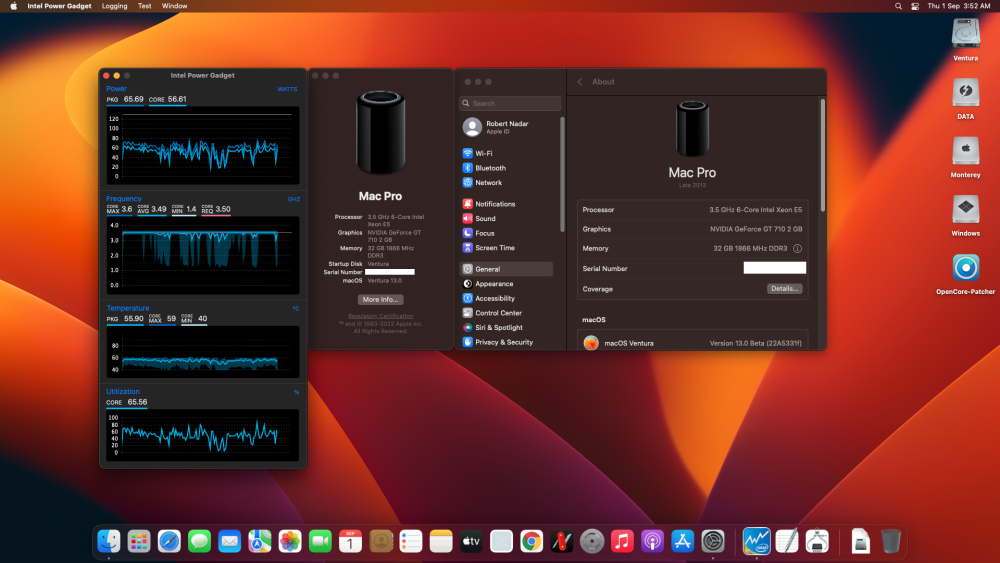Click the Power graph in Power Gadget
Image resolution: width=1000 pixels, height=563 pixels.
(203, 146)
